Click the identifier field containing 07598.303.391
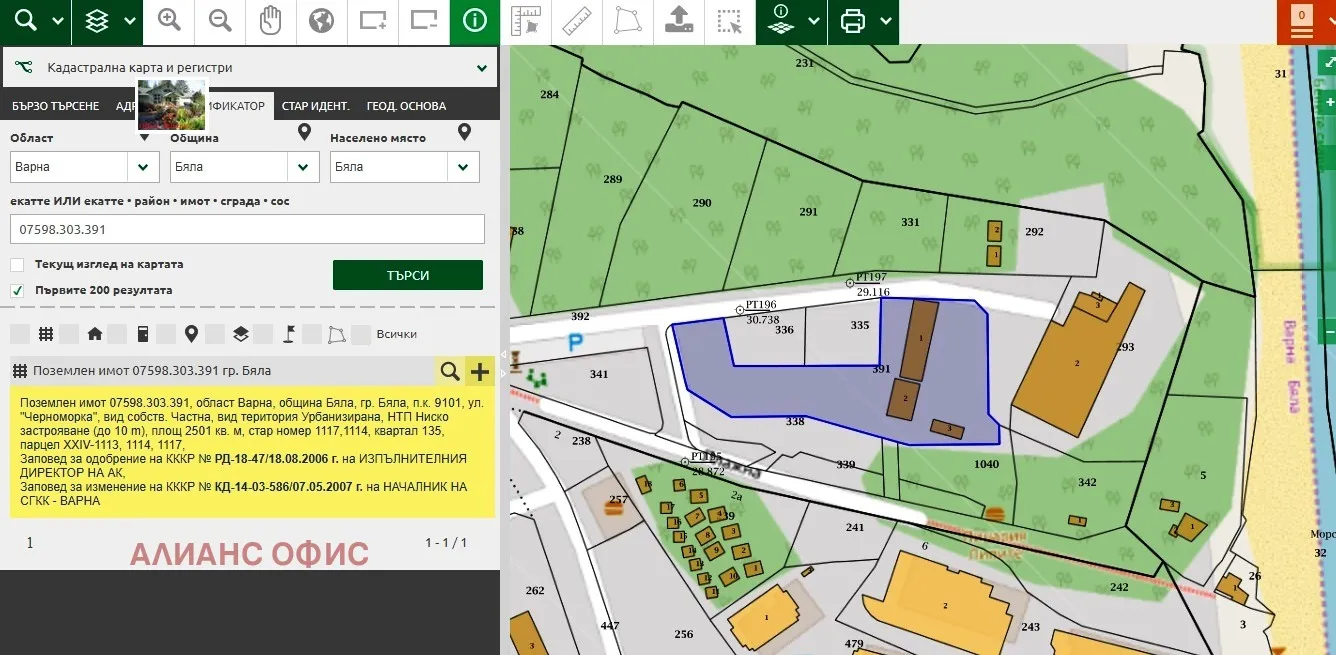This screenshot has width=1336, height=655. pyautogui.click(x=247, y=229)
